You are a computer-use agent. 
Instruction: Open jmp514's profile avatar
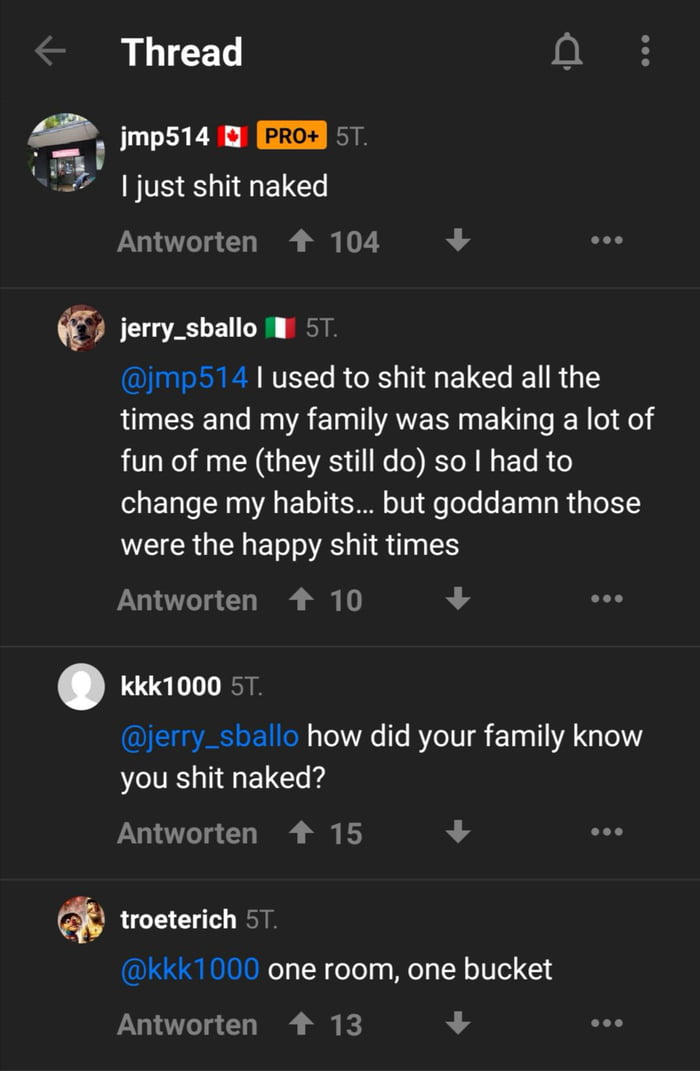pos(66,153)
